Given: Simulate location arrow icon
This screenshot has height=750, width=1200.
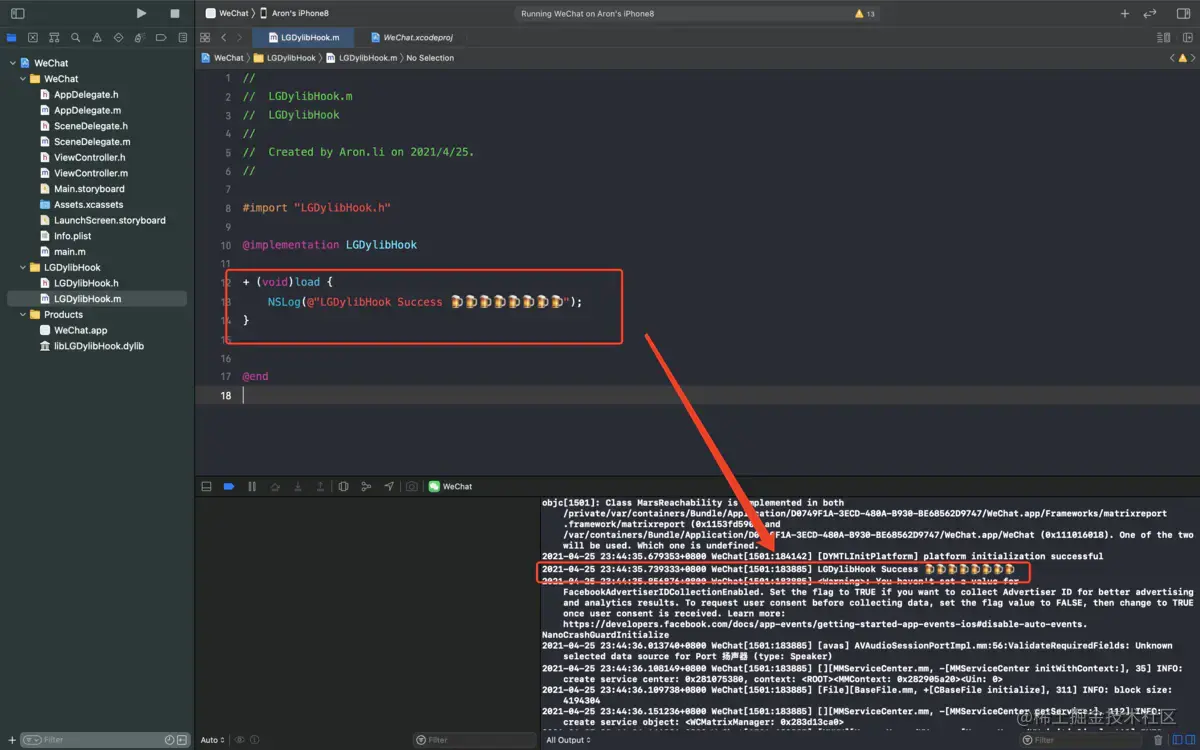Looking at the screenshot, I should 388,486.
